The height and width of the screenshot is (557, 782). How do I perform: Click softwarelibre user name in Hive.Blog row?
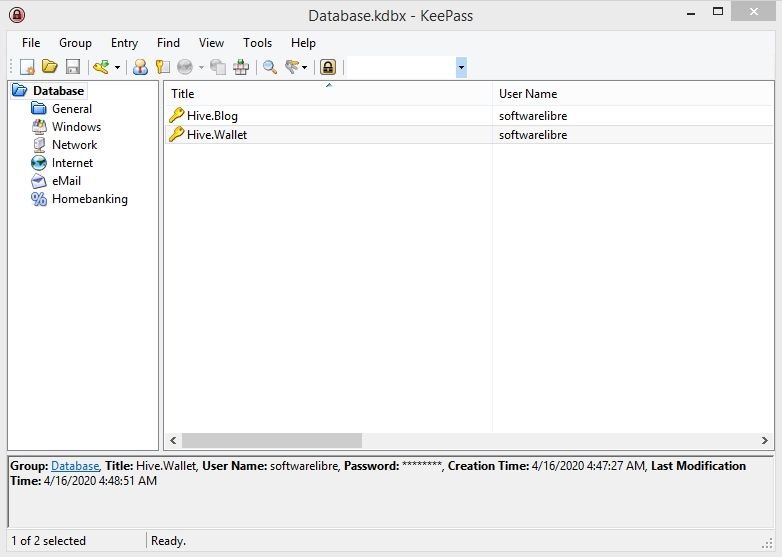point(533,116)
